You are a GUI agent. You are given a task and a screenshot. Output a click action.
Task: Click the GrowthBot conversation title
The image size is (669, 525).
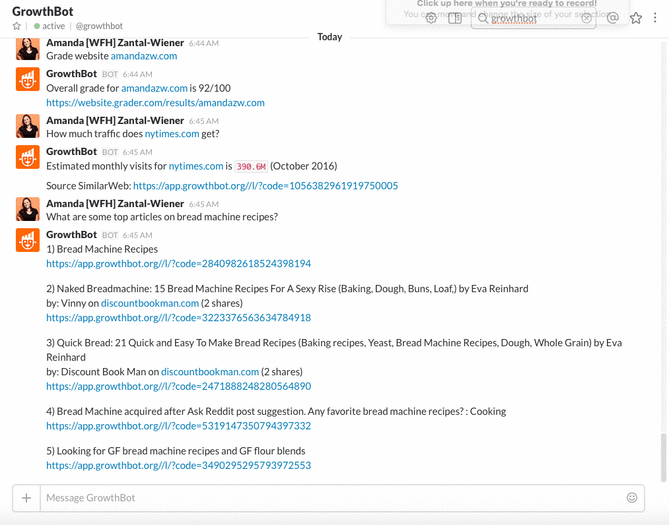coord(43,11)
